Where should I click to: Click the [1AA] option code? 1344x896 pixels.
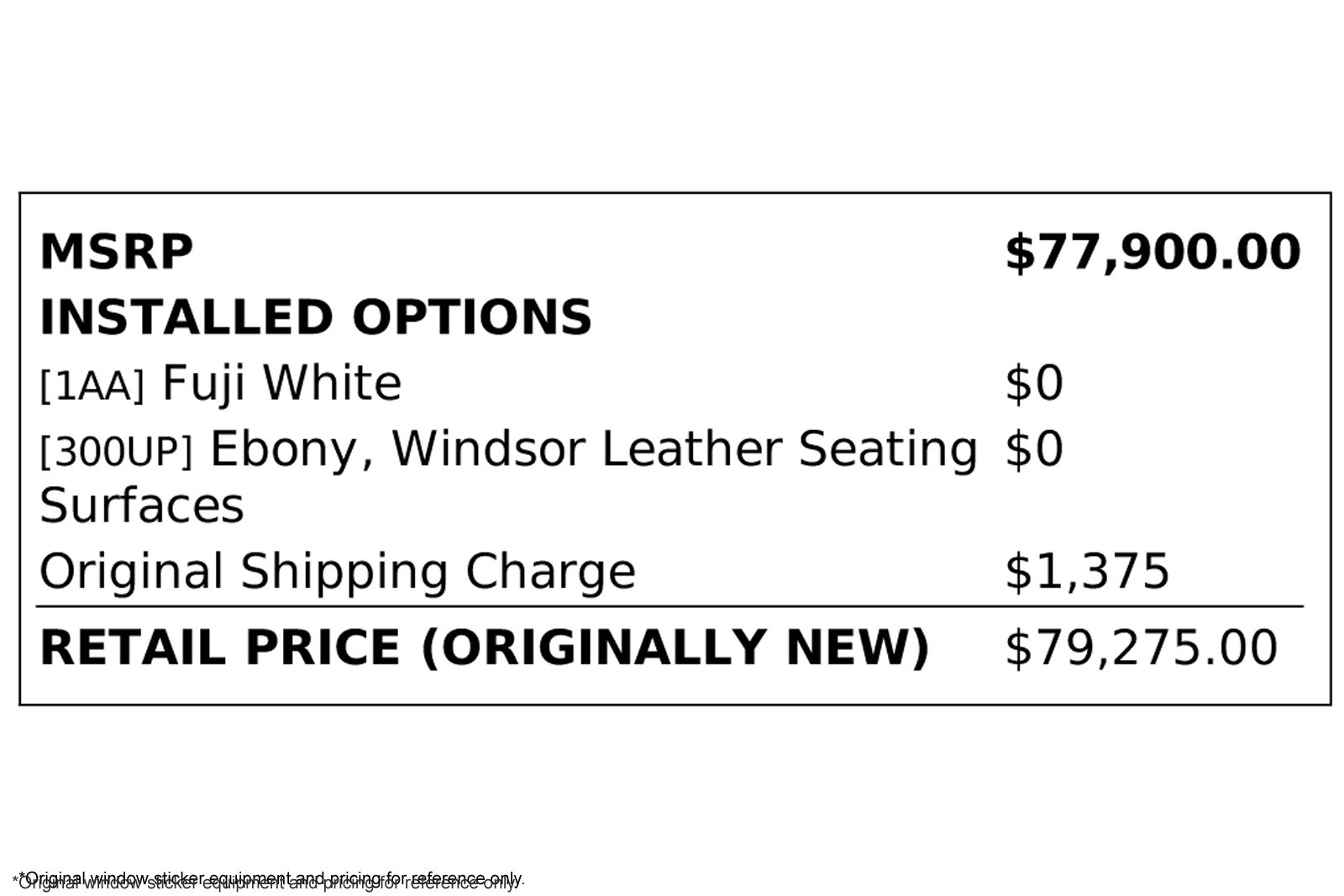[x=92, y=385]
